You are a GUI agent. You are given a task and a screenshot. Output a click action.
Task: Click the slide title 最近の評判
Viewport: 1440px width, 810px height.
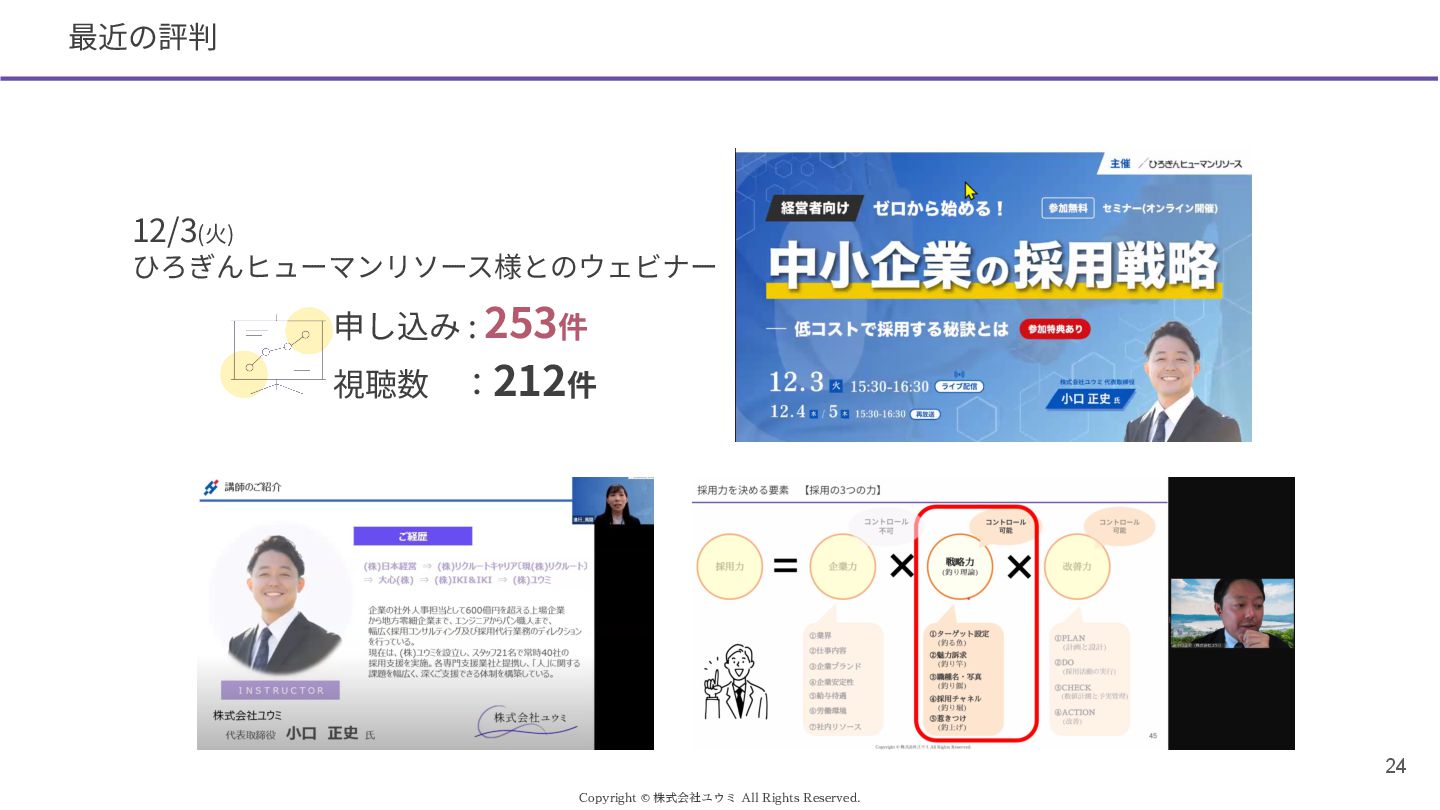[x=143, y=38]
